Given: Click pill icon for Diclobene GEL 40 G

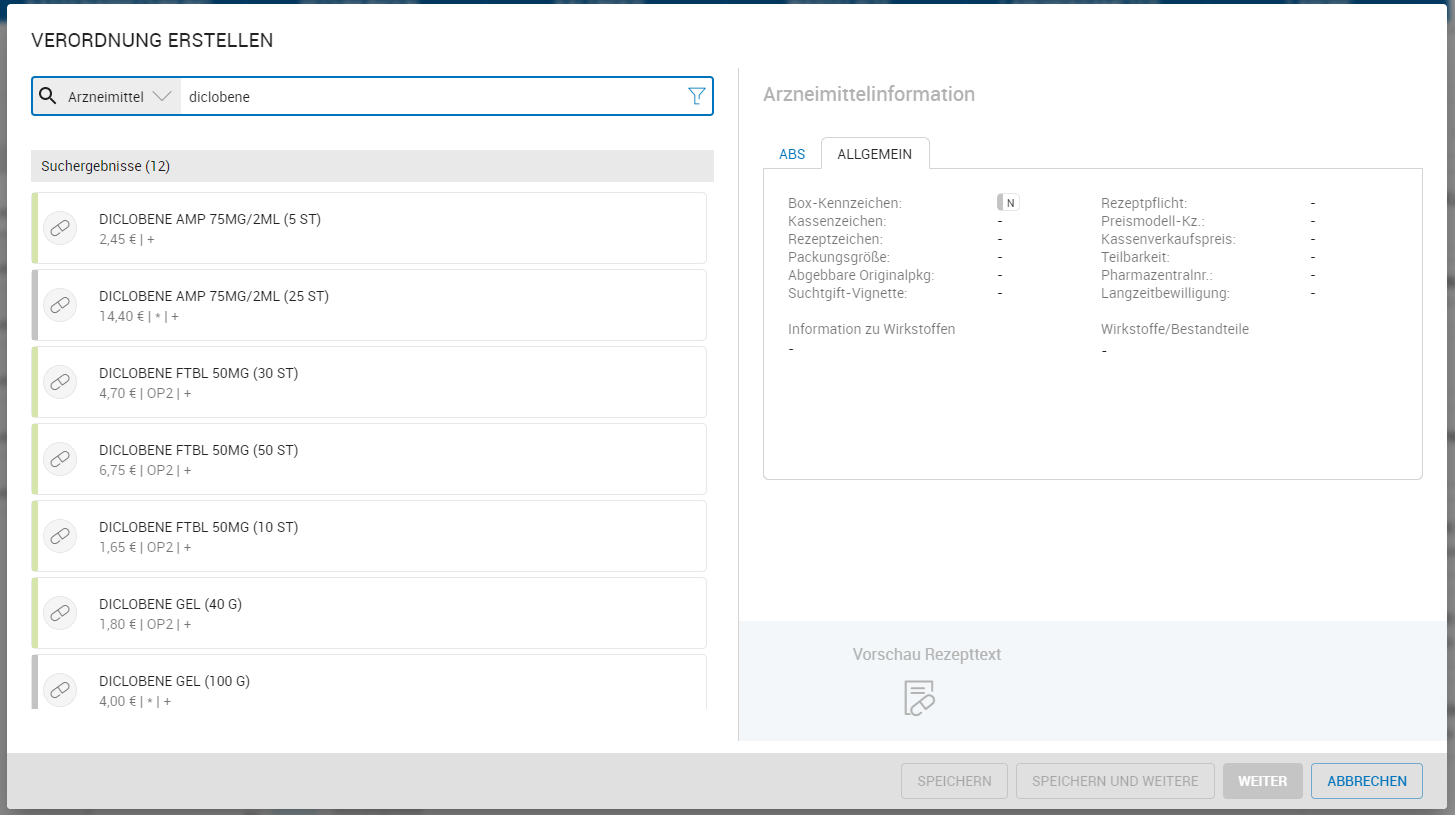Looking at the screenshot, I should (60, 613).
